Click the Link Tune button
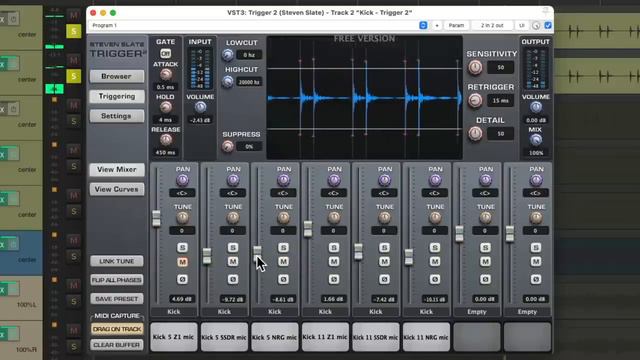Viewport: 640px width, 360px height. tap(117, 261)
